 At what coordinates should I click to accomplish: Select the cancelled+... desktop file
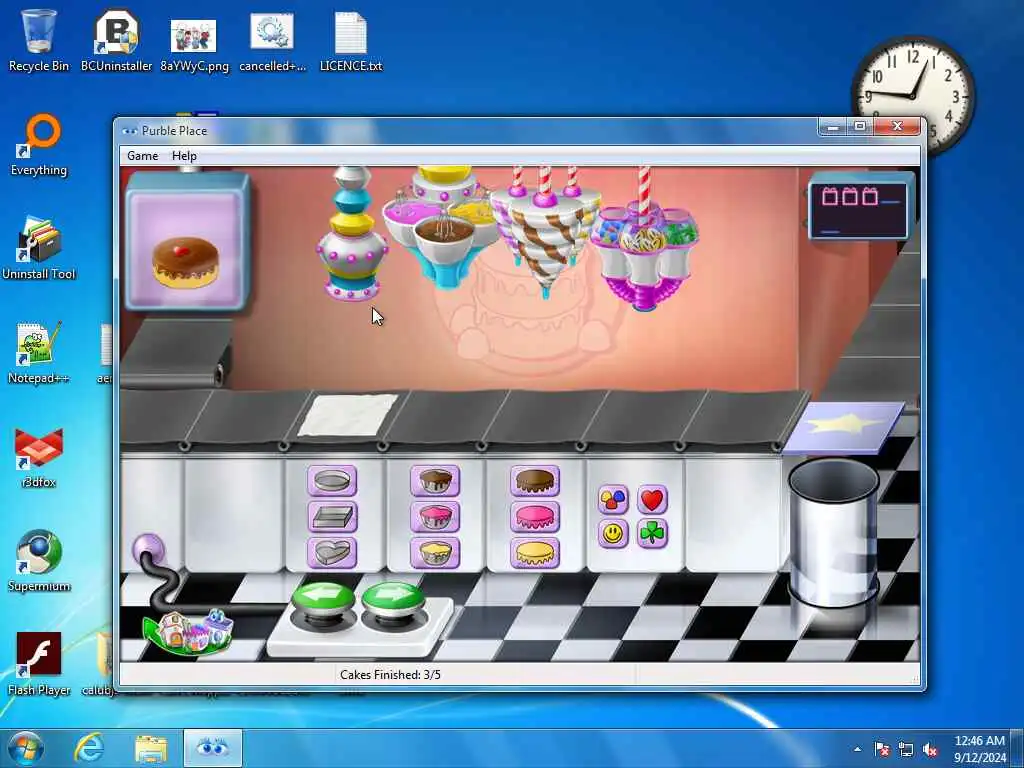[x=272, y=42]
